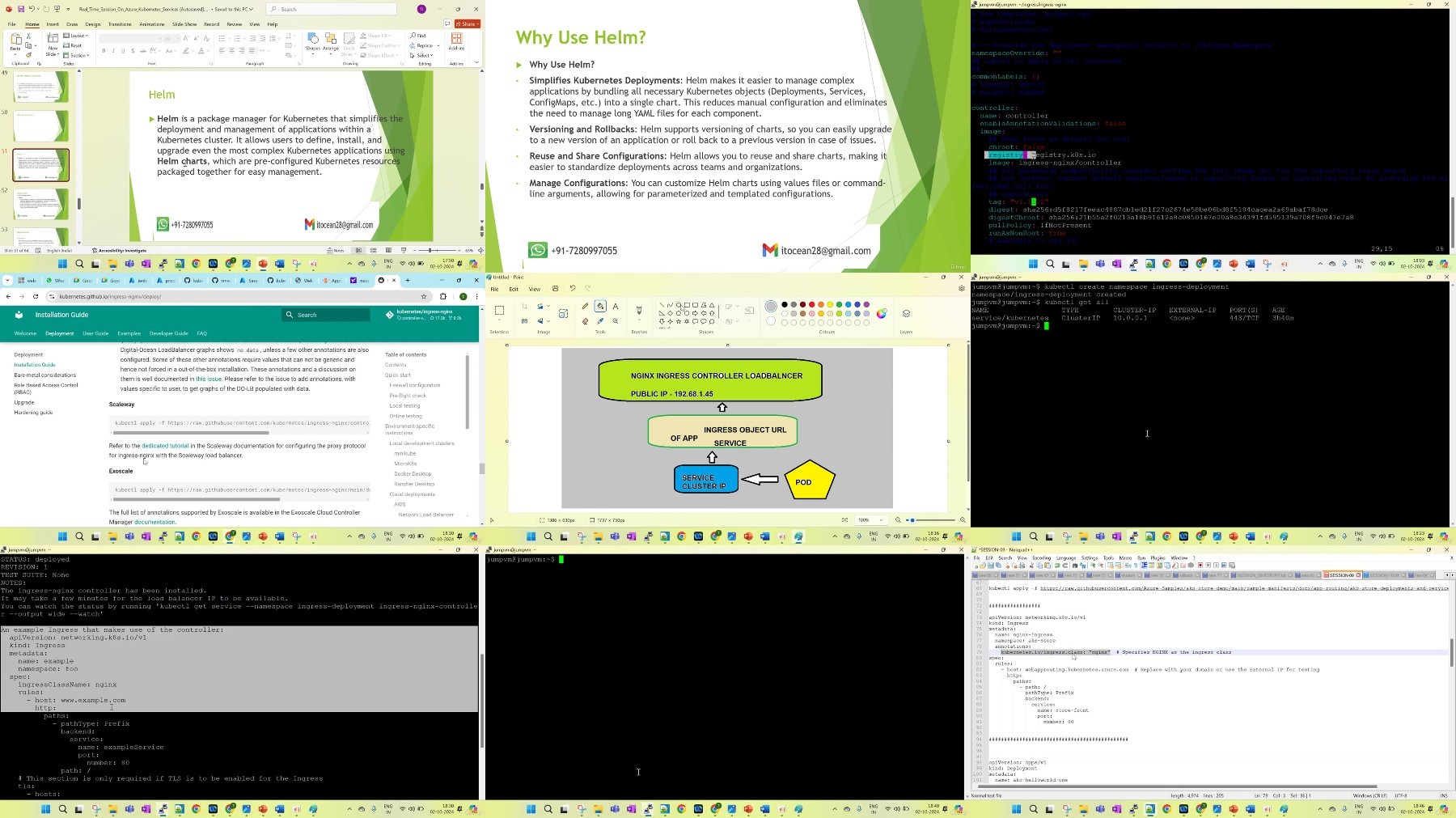
Task: Select slide 50 thumbnail
Action: click(x=40, y=126)
